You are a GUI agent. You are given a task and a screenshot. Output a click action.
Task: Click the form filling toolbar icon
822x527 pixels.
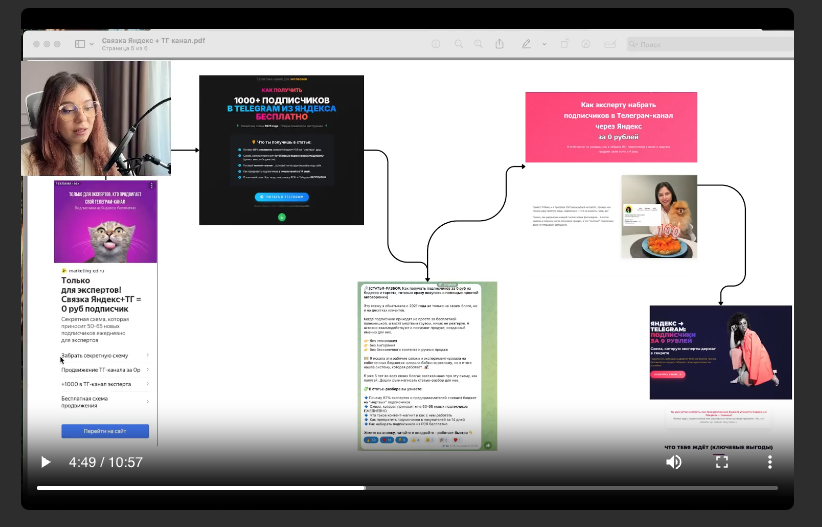610,44
